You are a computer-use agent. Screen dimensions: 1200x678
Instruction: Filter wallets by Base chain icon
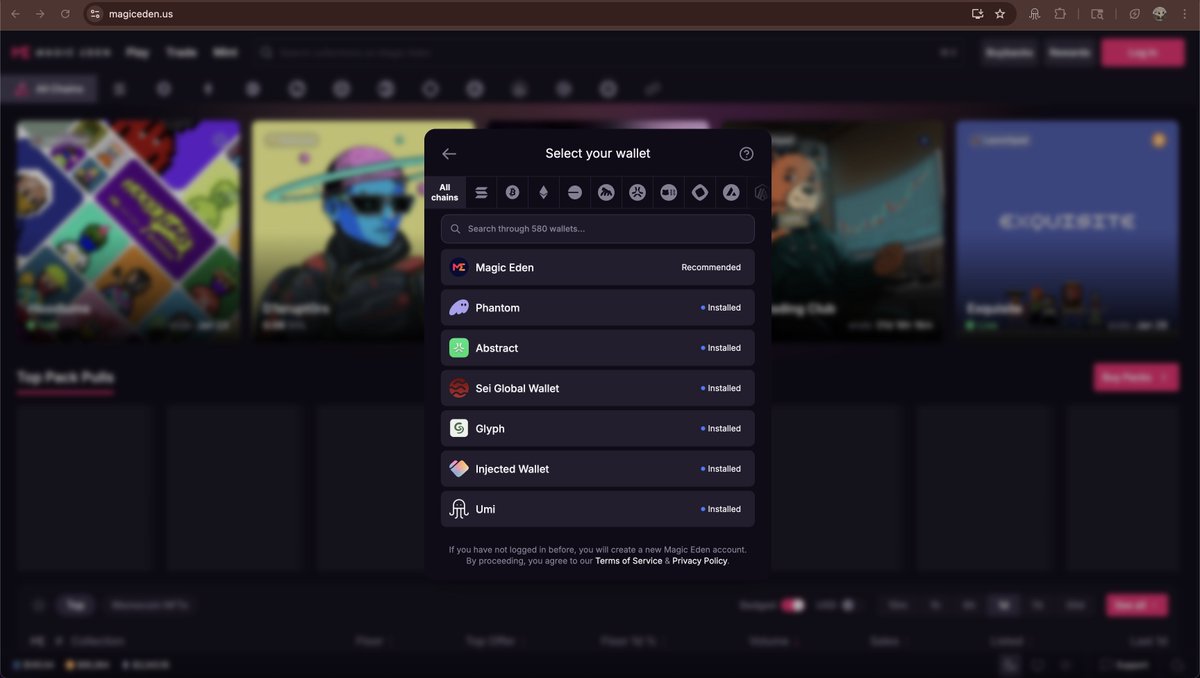pyautogui.click(x=575, y=192)
